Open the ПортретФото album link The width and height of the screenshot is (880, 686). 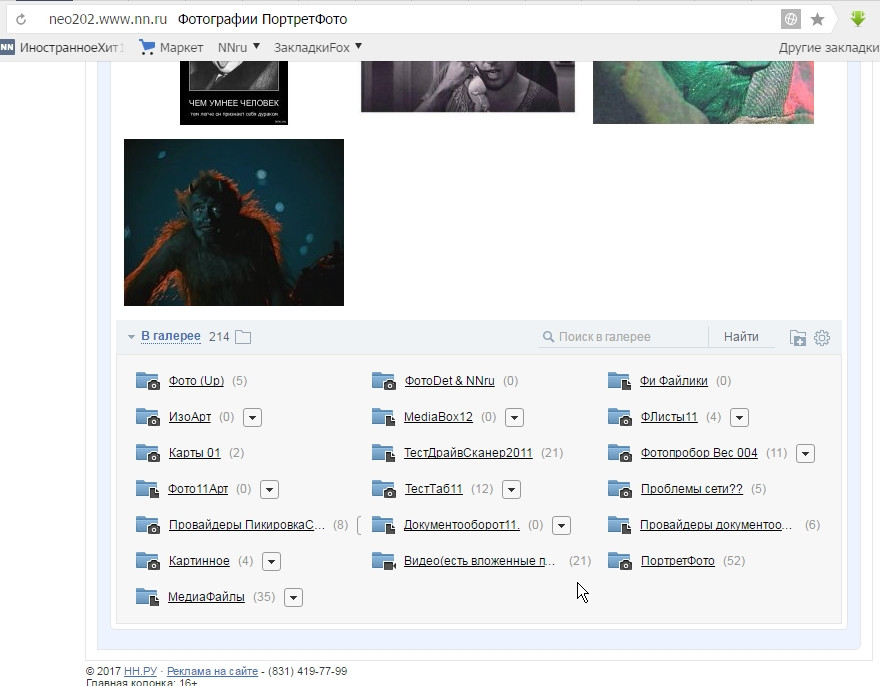pyautogui.click(x=677, y=561)
